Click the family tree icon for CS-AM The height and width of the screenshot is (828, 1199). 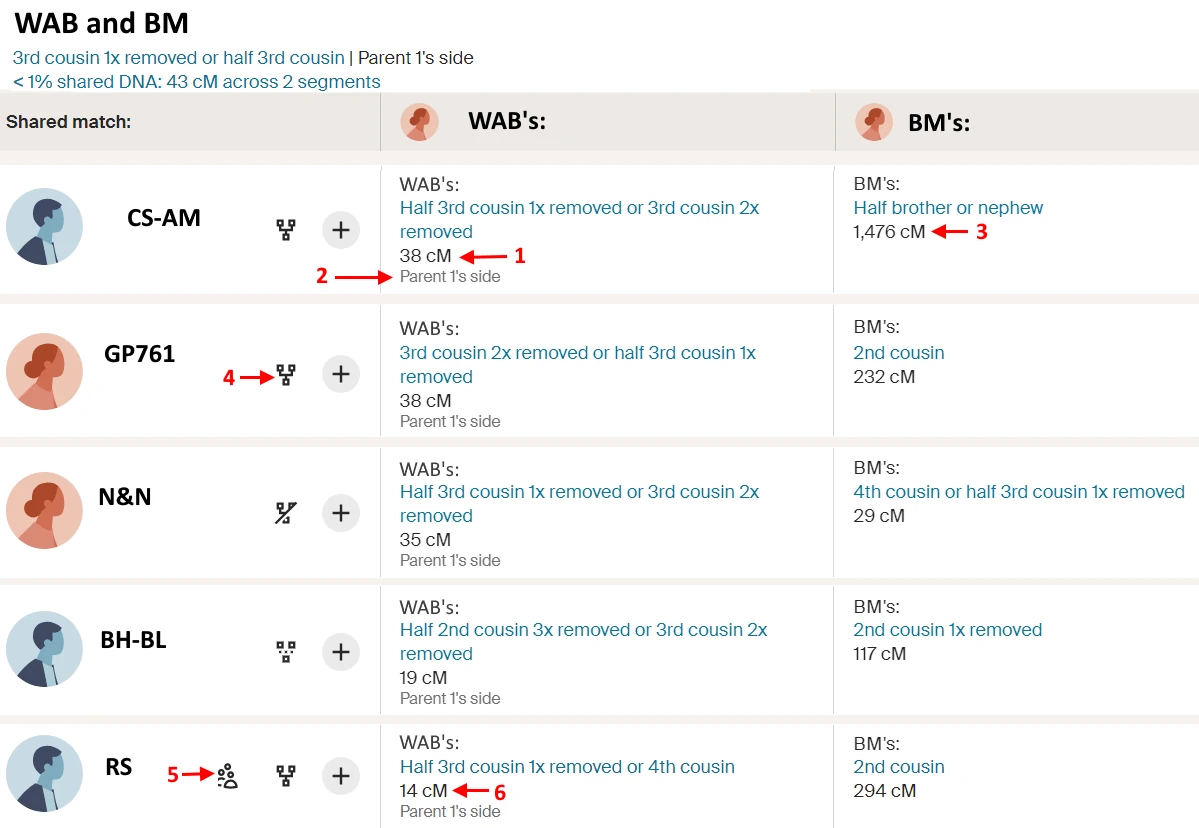286,230
